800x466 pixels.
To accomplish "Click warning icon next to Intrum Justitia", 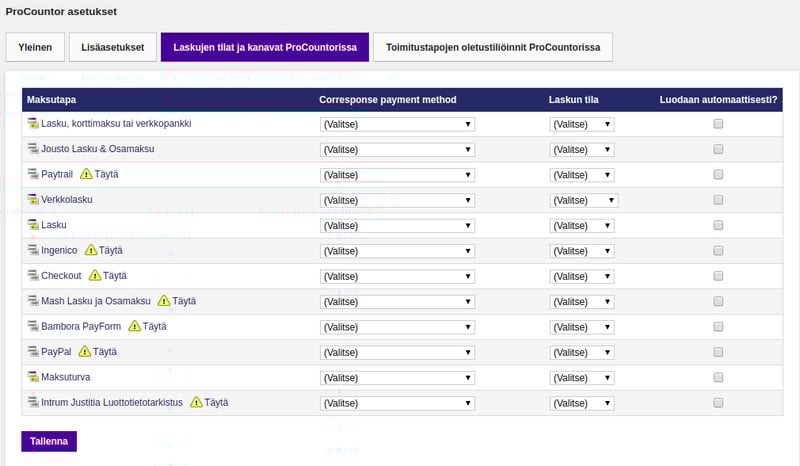I will point(196,402).
